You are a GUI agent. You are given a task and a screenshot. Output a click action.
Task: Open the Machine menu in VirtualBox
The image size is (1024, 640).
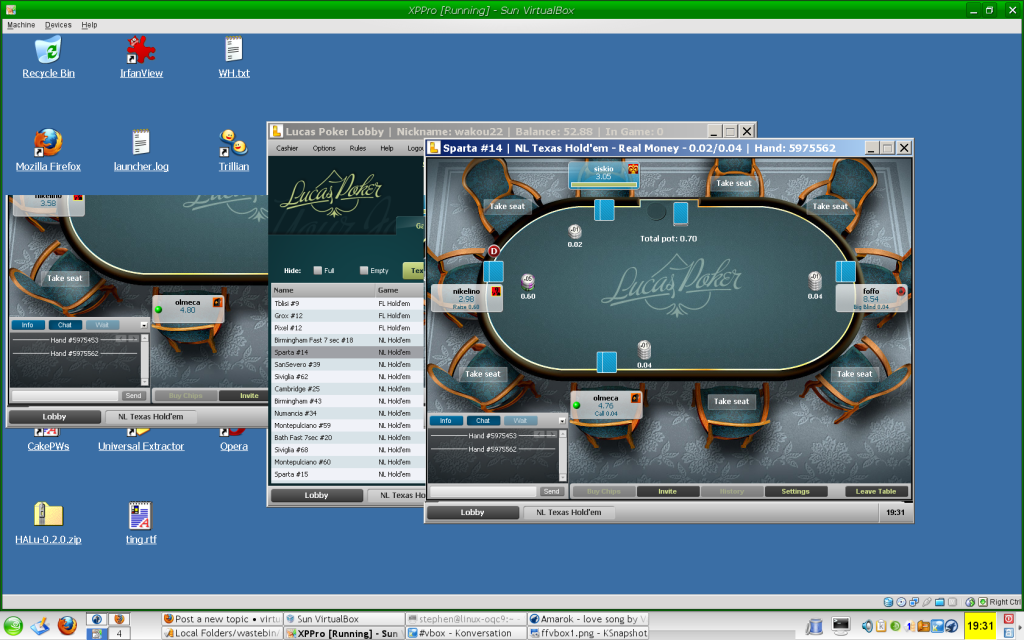click(21, 25)
